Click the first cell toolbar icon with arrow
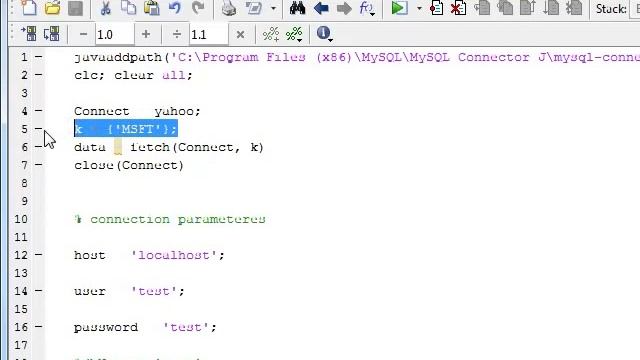Image resolution: width=640 pixels, height=360 pixels. (x=29, y=33)
